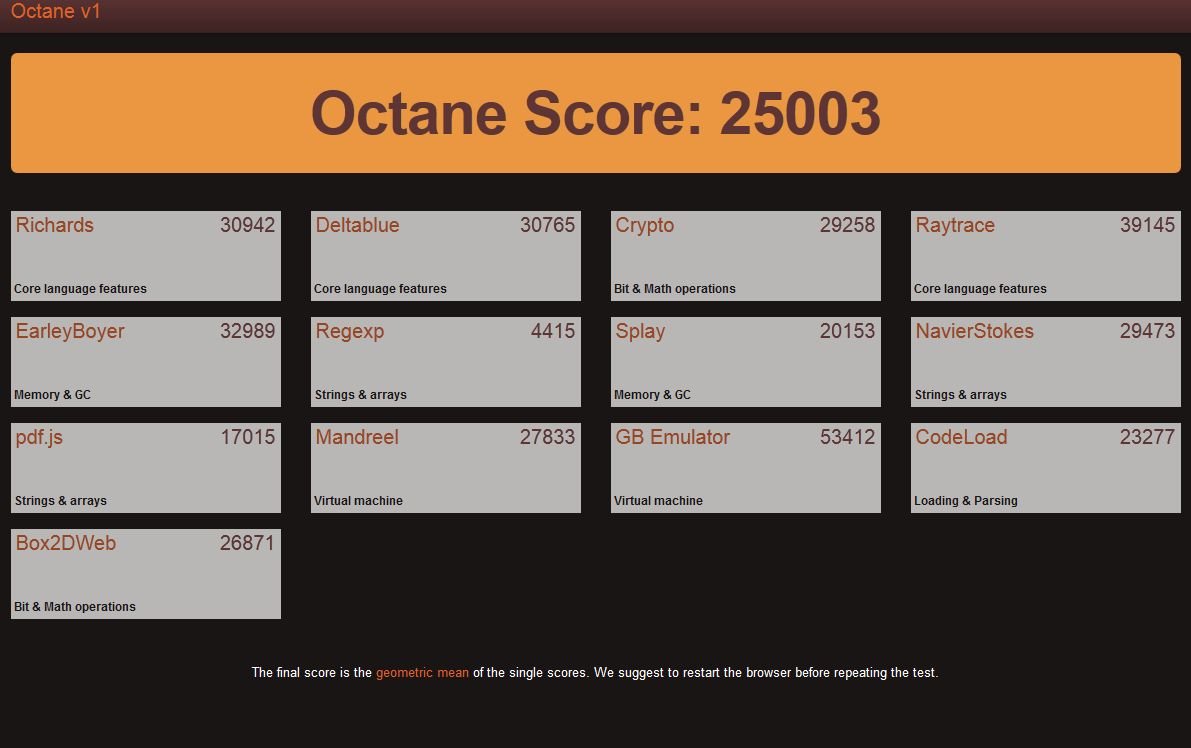
Task: Open the Raytrace benchmark link
Action: (955, 225)
